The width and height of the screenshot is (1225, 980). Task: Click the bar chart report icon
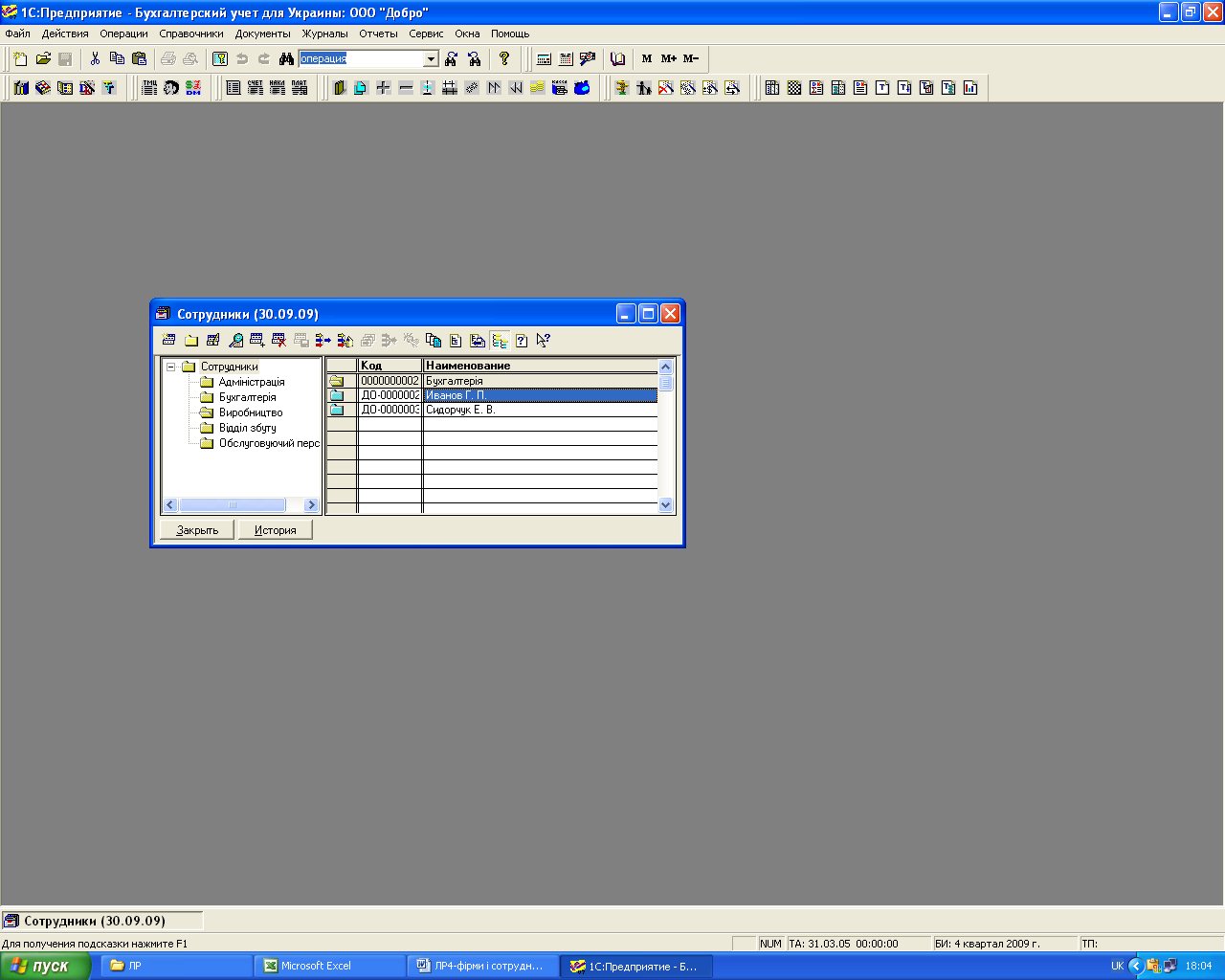(x=970, y=88)
